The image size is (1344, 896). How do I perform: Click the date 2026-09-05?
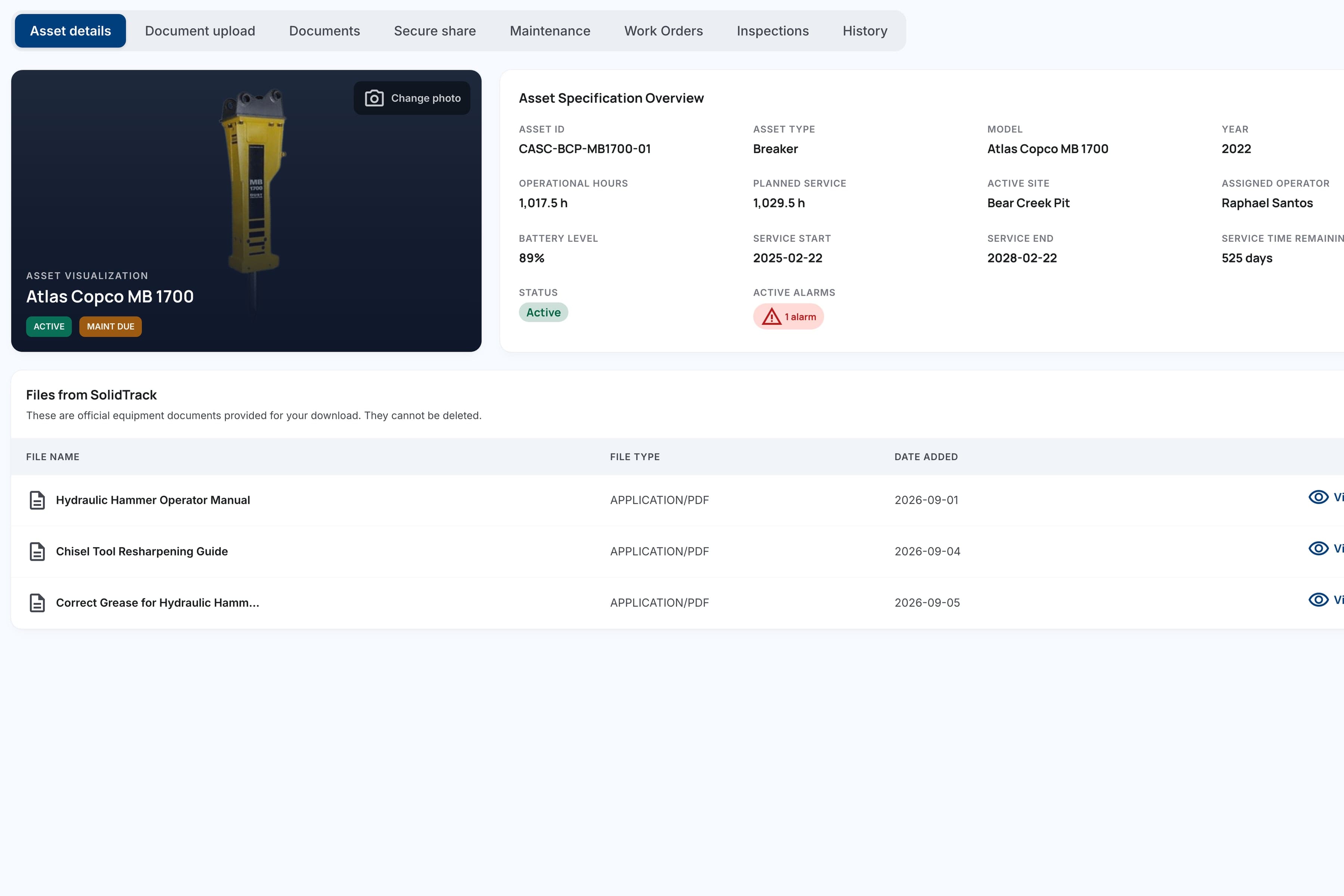click(927, 603)
